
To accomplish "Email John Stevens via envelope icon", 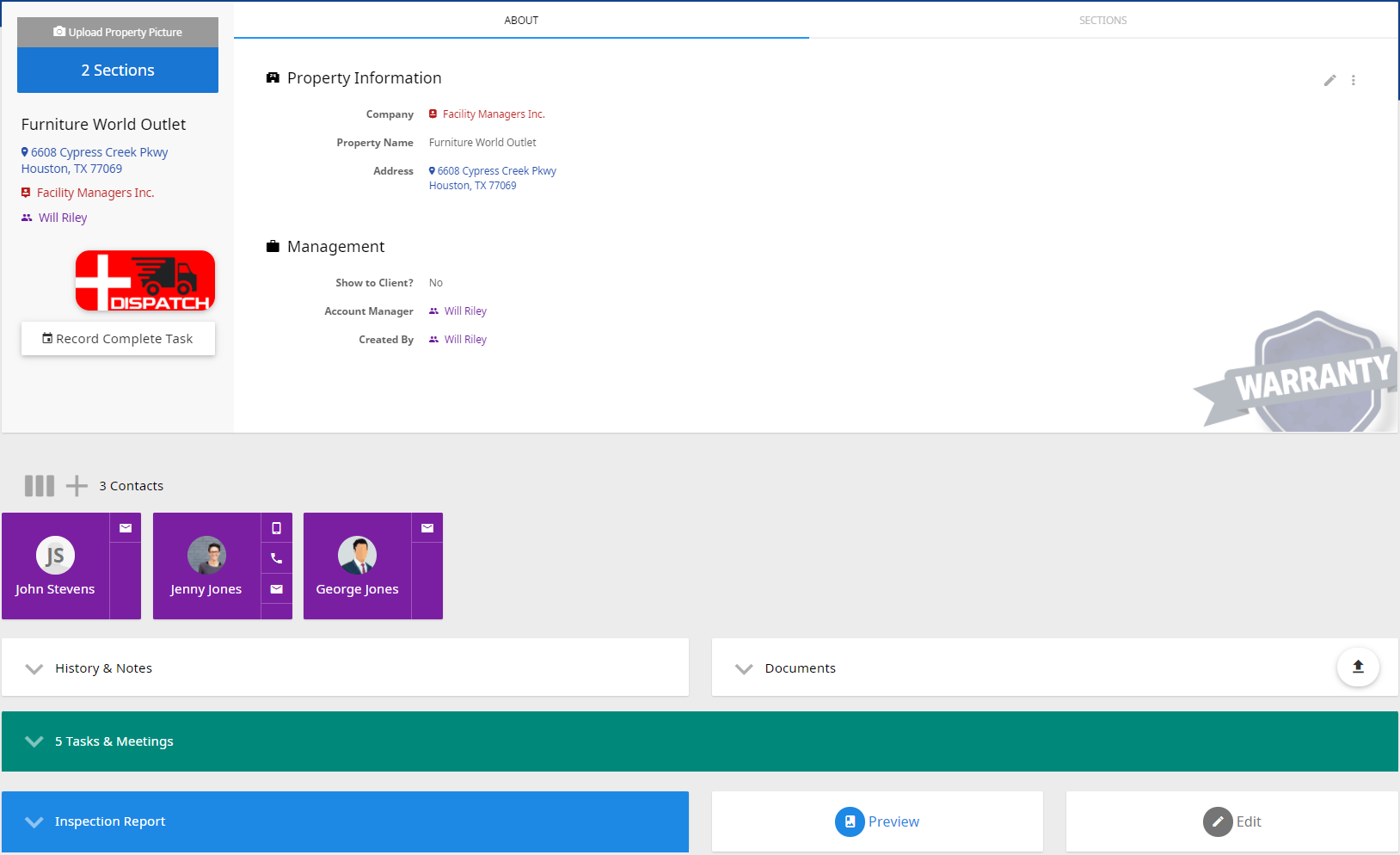I will pyautogui.click(x=126, y=528).
